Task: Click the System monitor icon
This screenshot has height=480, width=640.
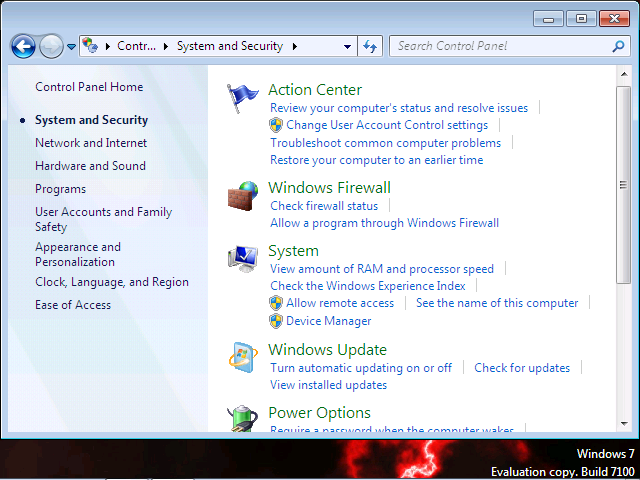Action: [243, 259]
